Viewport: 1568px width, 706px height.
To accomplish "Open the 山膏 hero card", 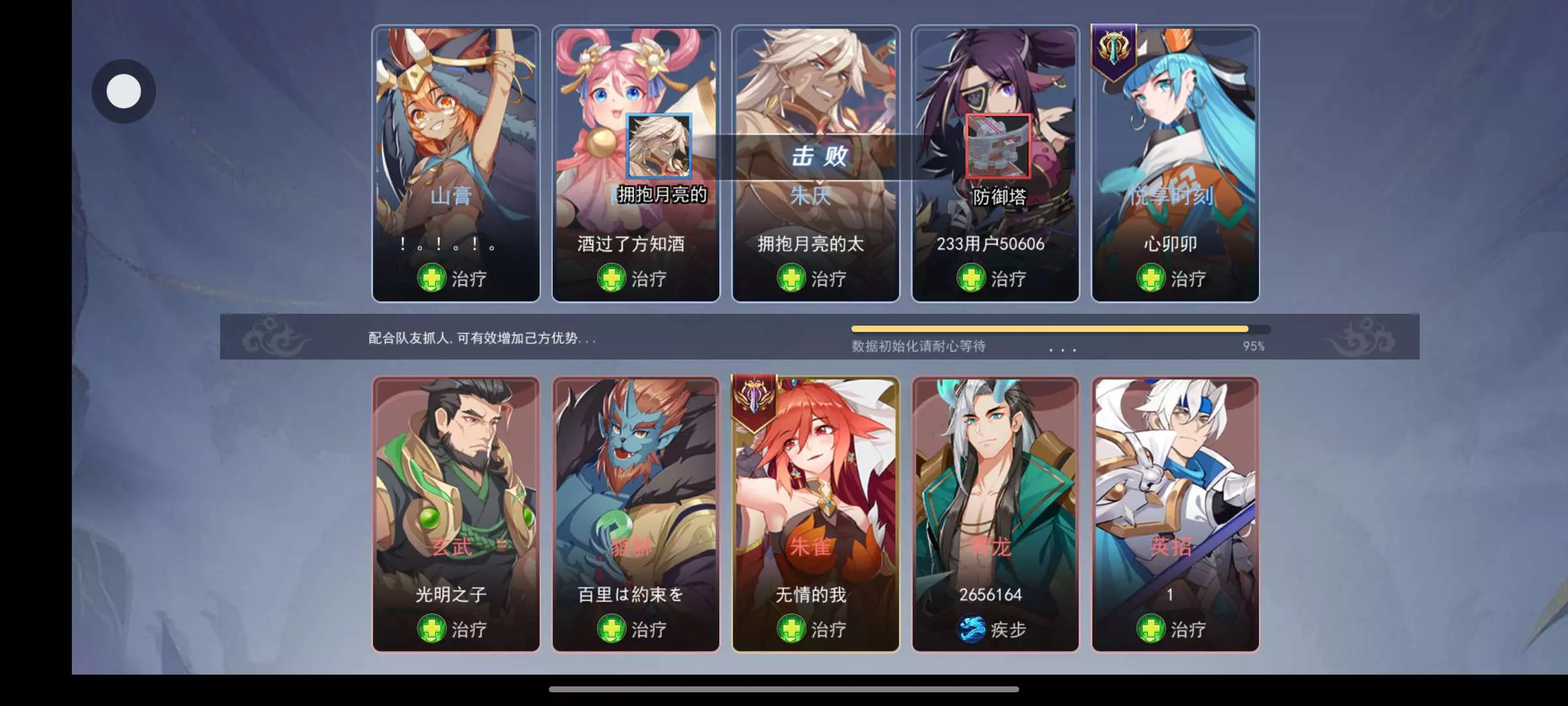I will click(x=456, y=163).
